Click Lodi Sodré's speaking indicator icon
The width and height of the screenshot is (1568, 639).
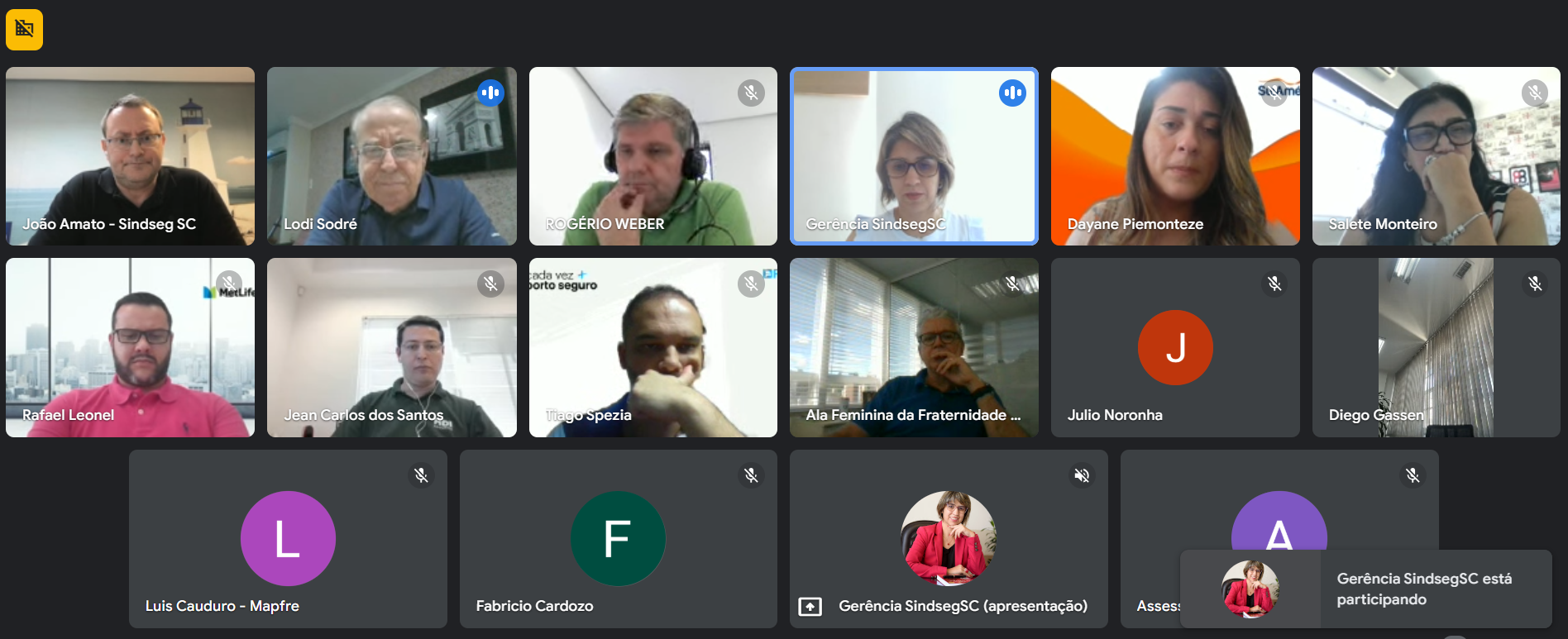point(490,93)
